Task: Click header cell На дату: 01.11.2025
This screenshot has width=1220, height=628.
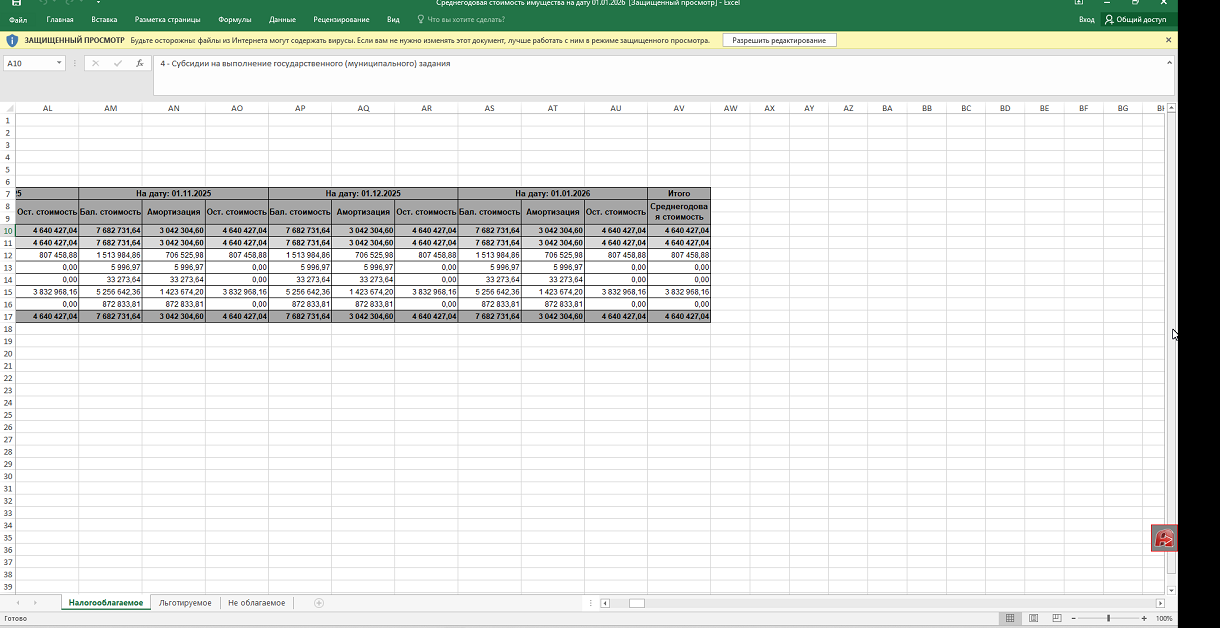Action: [x=174, y=193]
